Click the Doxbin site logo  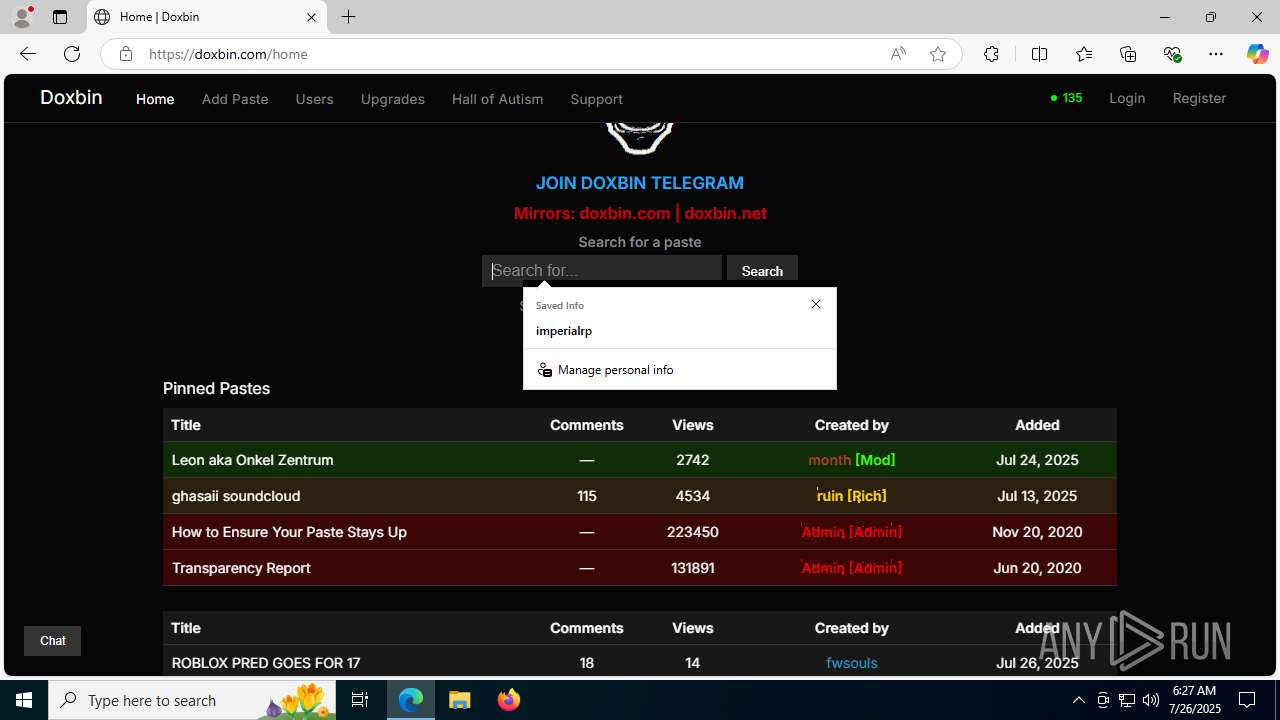click(x=71, y=97)
